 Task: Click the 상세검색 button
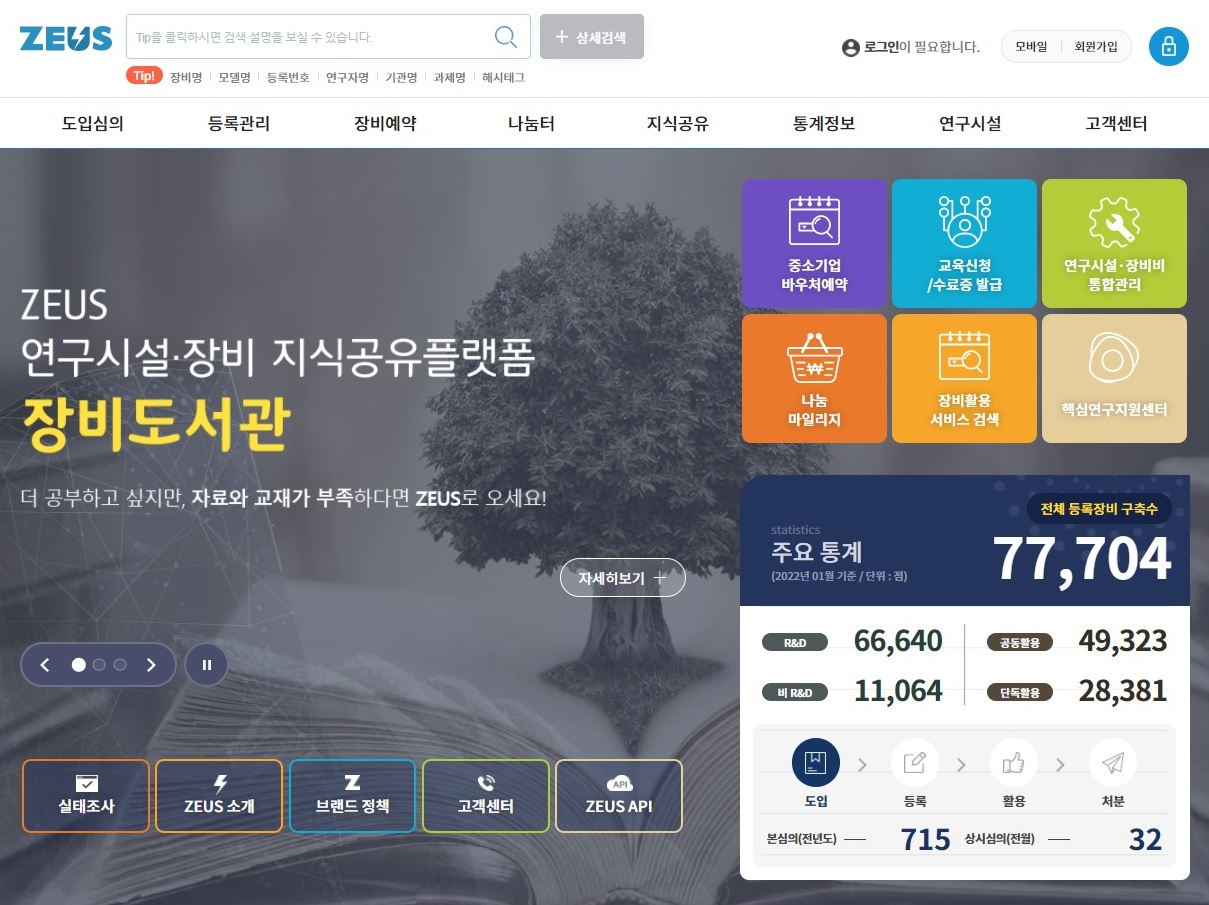[592, 37]
